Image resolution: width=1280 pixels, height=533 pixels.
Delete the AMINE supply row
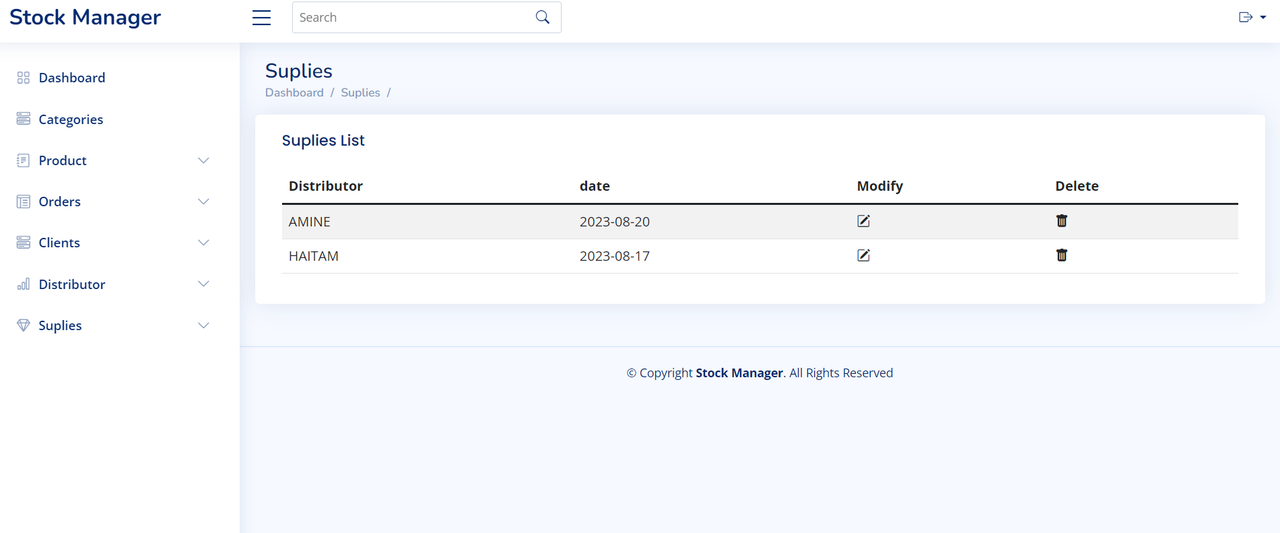tap(1062, 221)
